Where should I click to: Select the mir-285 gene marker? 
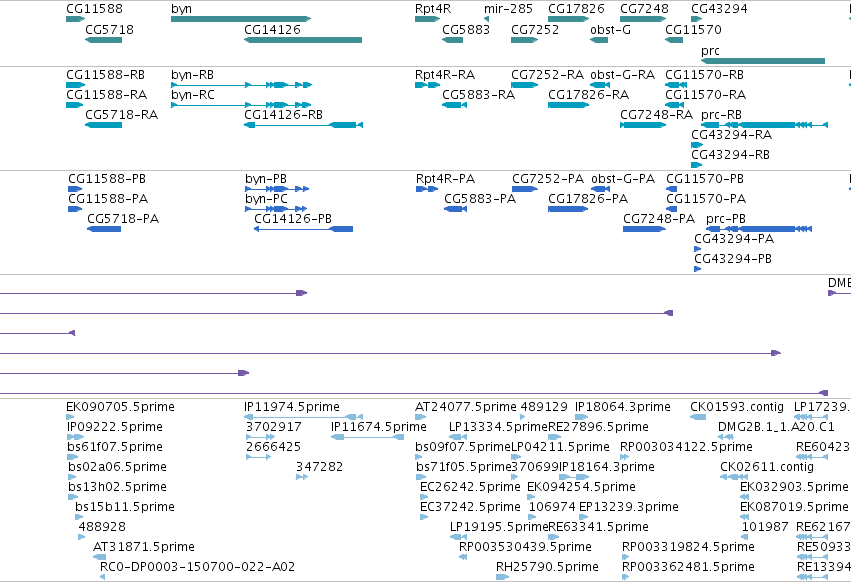[x=486, y=19]
